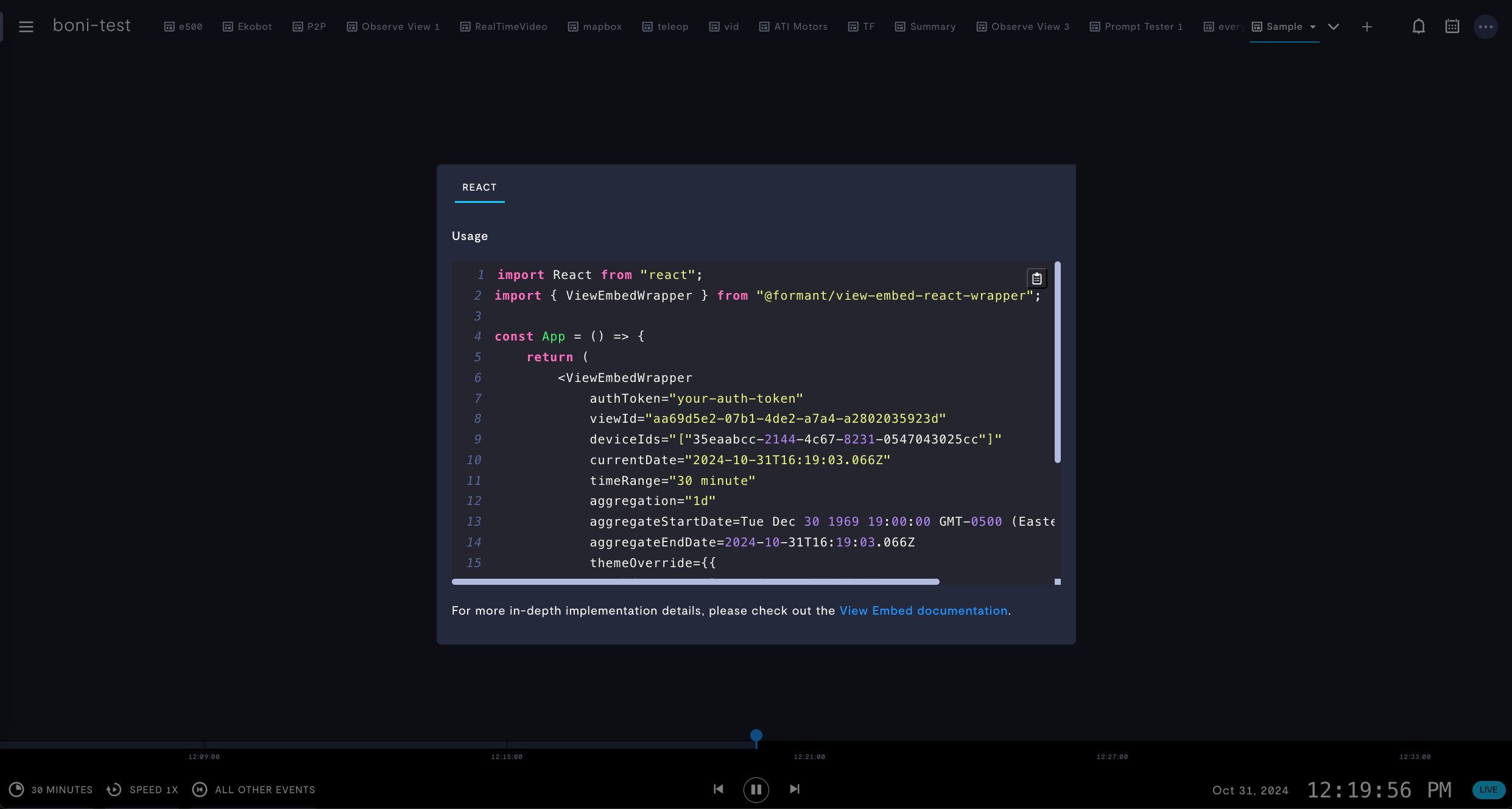Image resolution: width=1512 pixels, height=809 pixels.
Task: Click the View Embed documentation link
Action: point(923,610)
